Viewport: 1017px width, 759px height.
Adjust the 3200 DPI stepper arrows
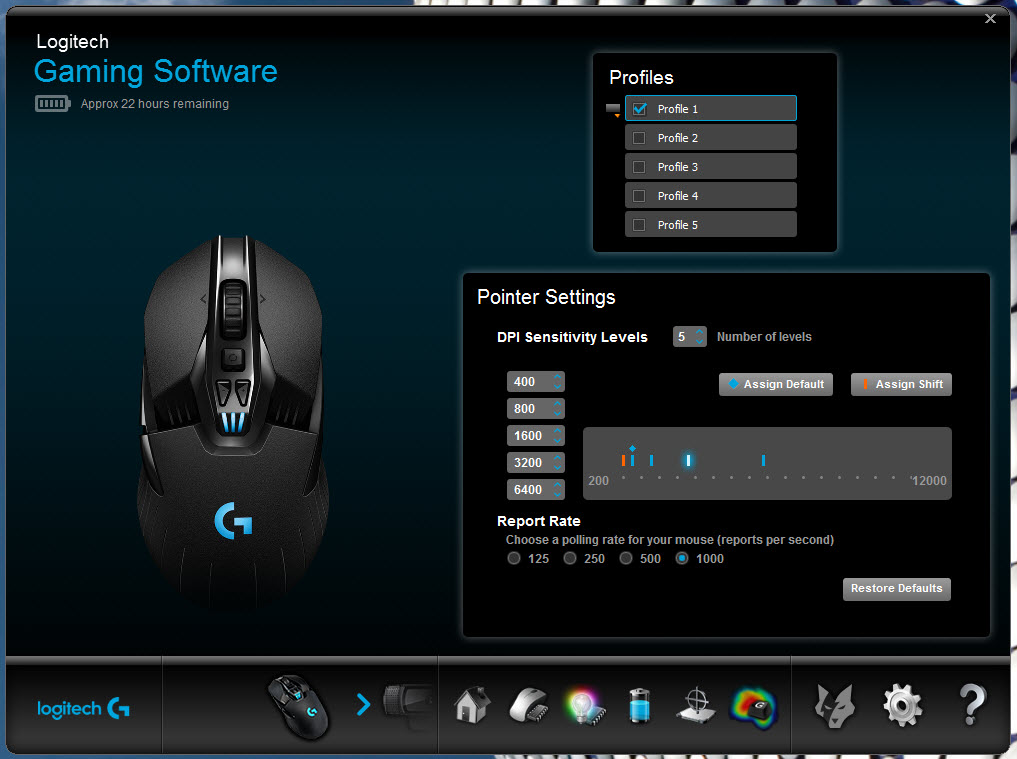click(557, 463)
